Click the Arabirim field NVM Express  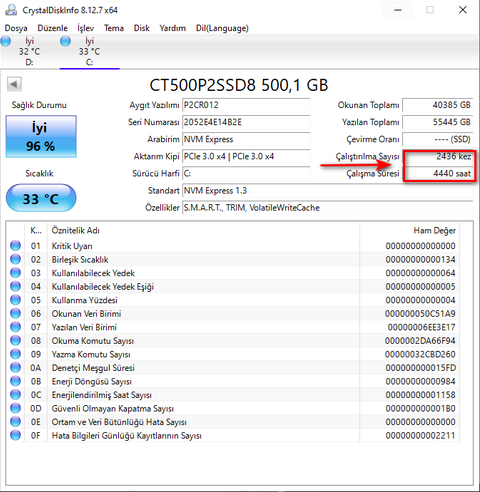[246, 139]
